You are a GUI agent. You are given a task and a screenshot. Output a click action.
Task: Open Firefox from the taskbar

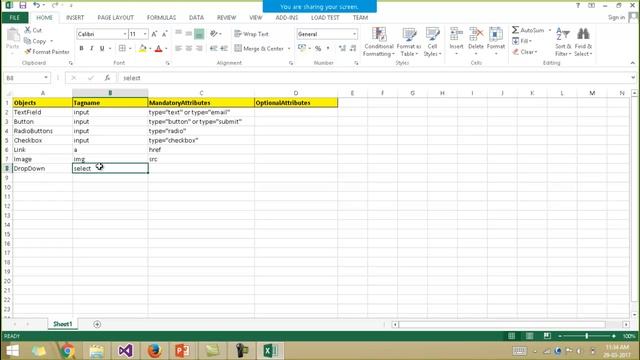[x=154, y=351]
